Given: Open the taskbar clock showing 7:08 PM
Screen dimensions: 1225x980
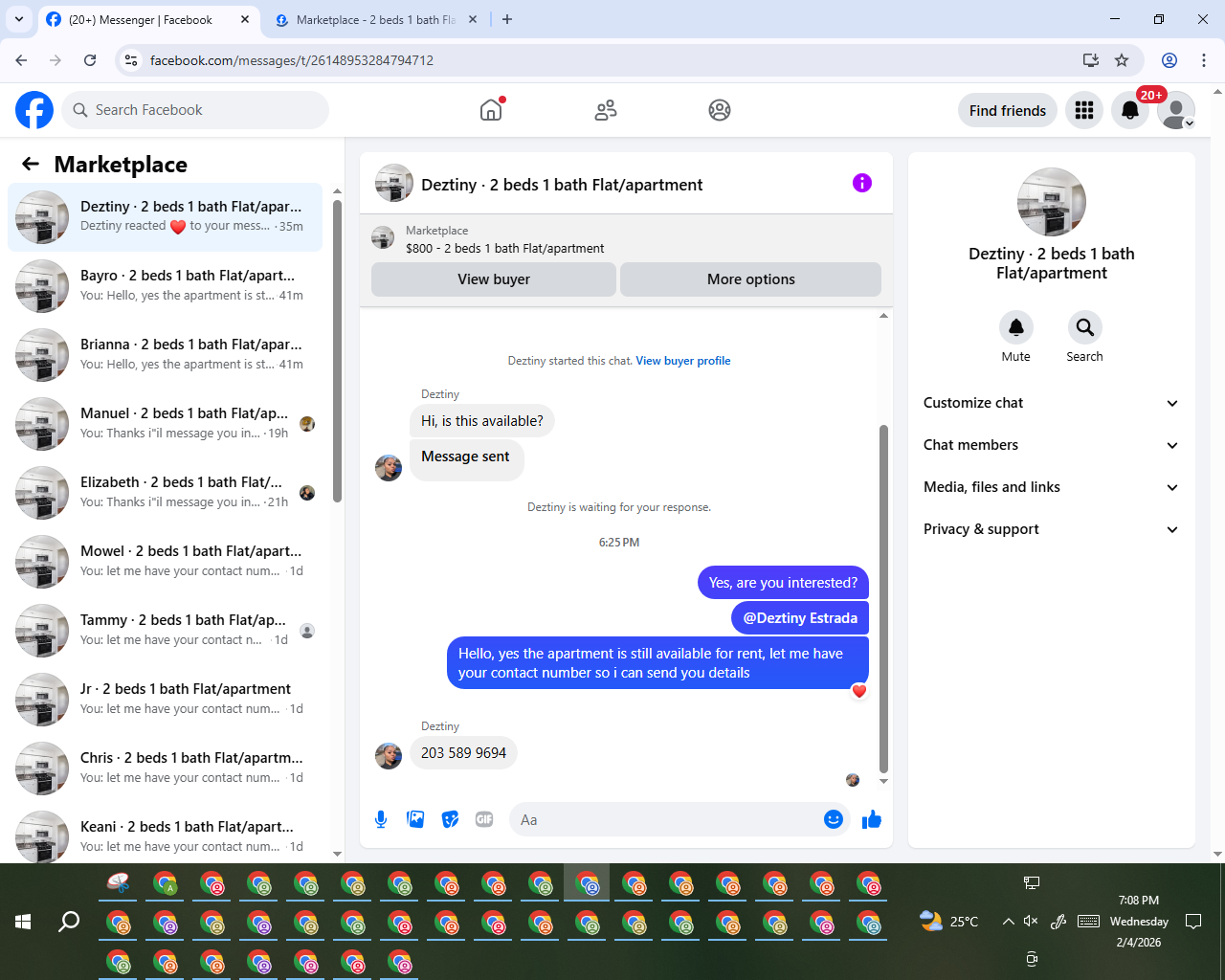Looking at the screenshot, I should click(1139, 922).
